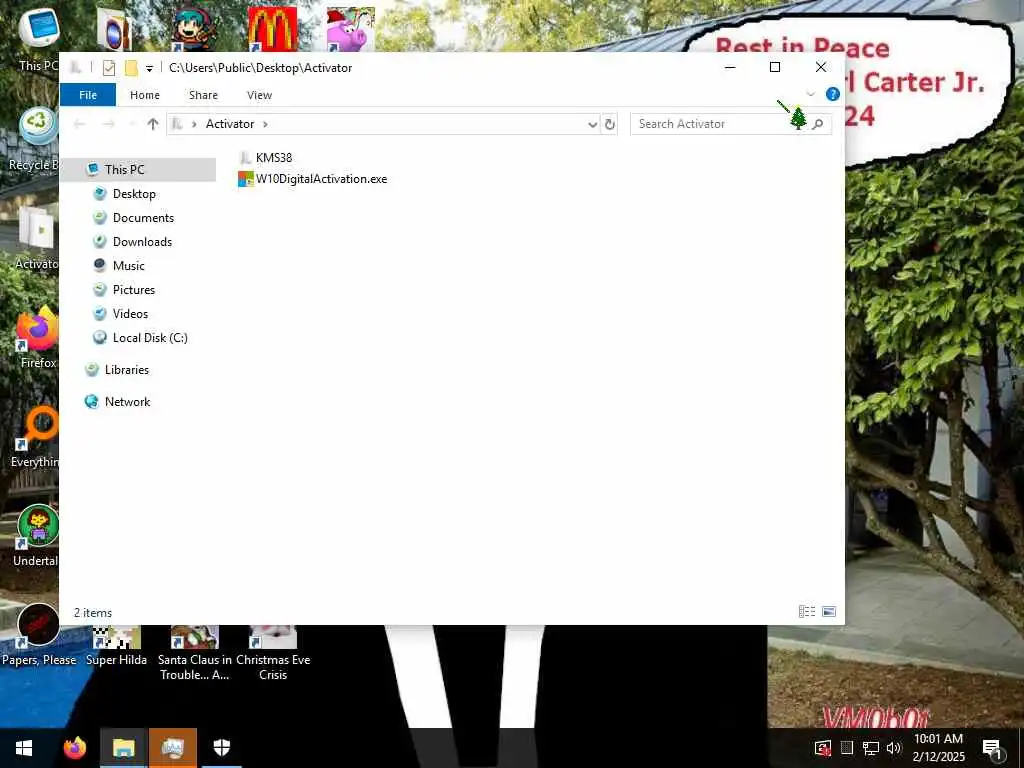Click the New folder quick access icon

131,68
